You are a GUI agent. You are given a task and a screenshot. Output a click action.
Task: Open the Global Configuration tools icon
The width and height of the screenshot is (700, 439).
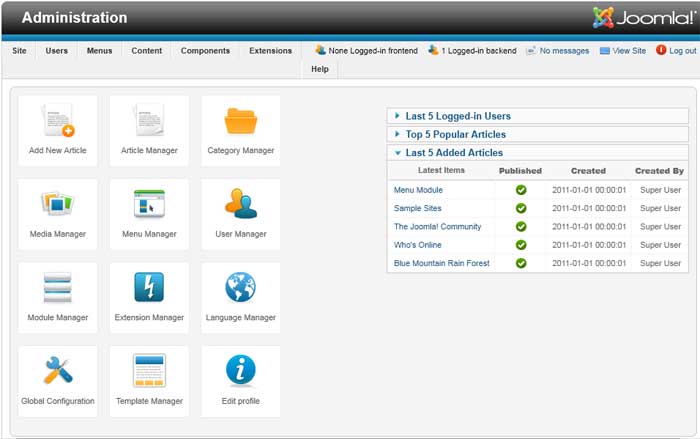coord(58,370)
